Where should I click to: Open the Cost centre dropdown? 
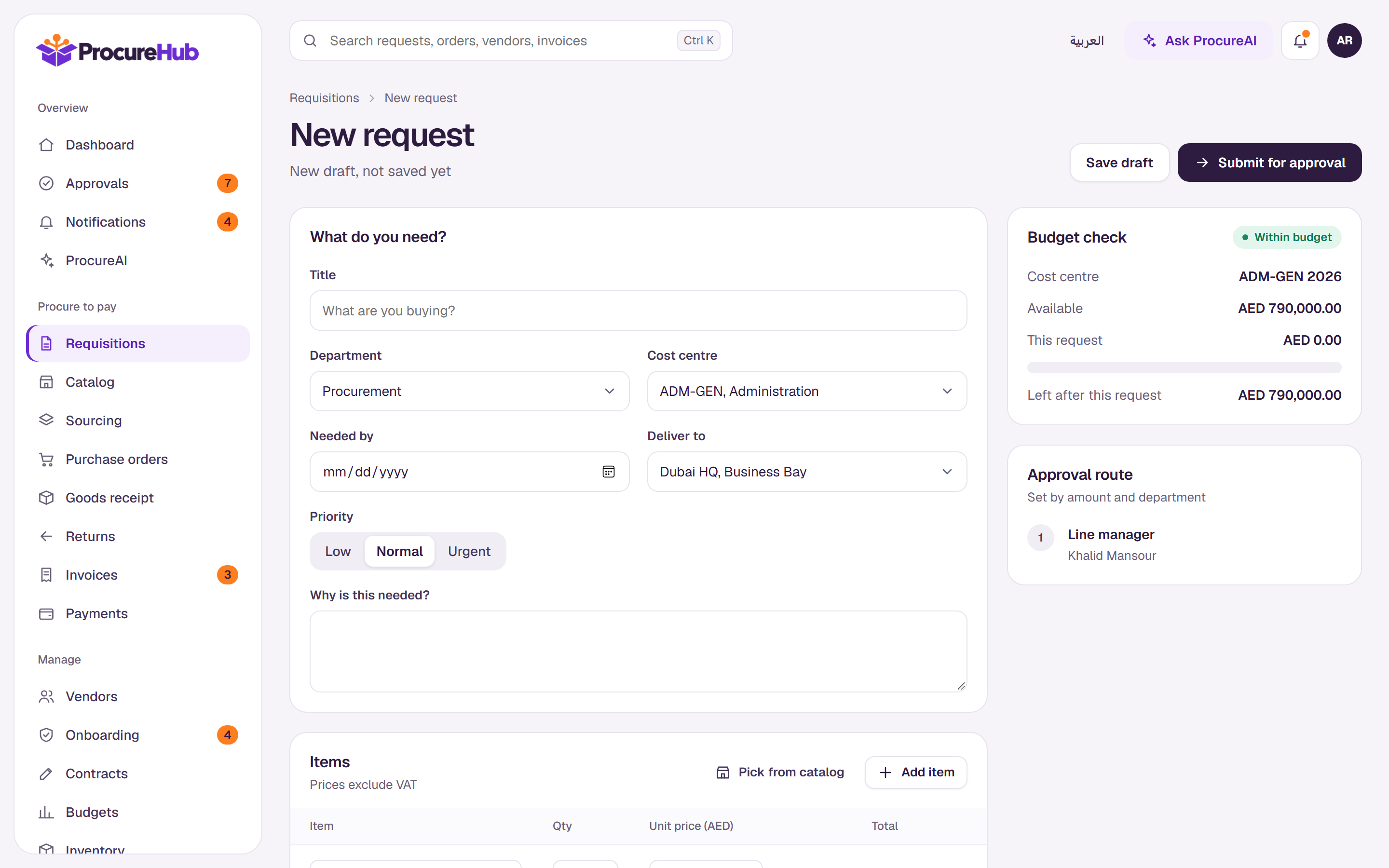806,391
